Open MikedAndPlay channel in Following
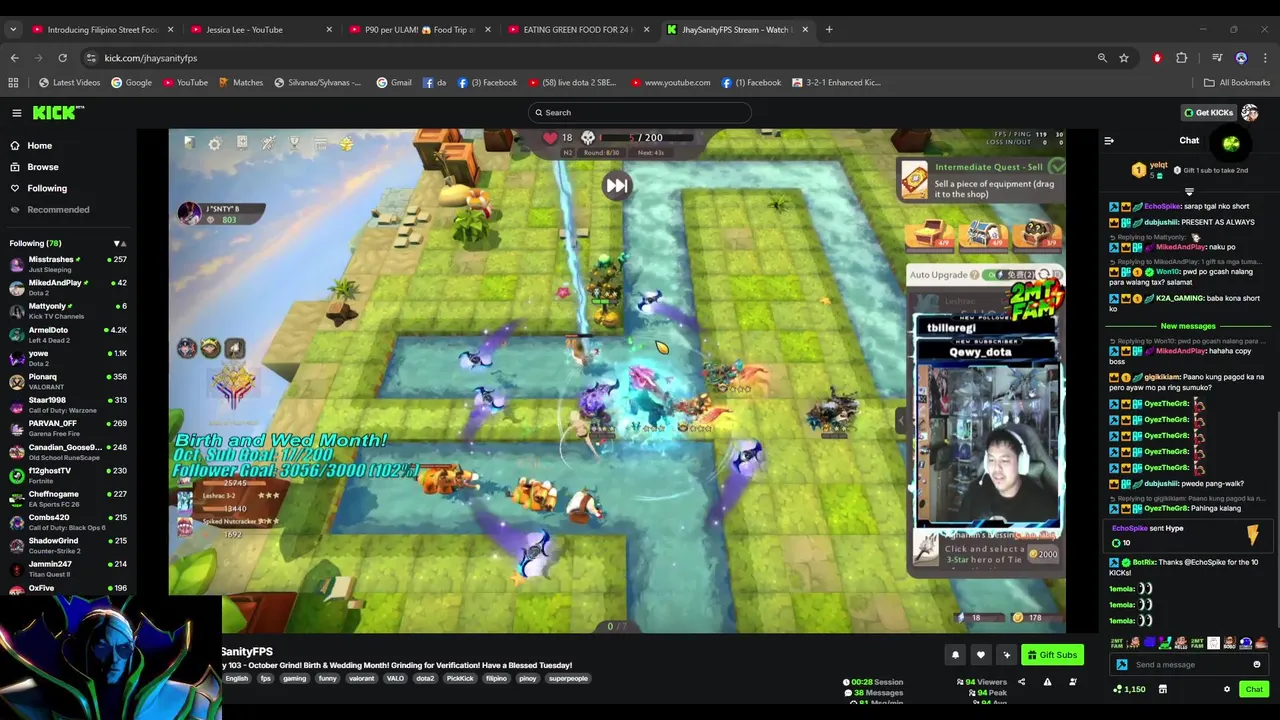This screenshot has height=720, width=1280. coord(68,287)
